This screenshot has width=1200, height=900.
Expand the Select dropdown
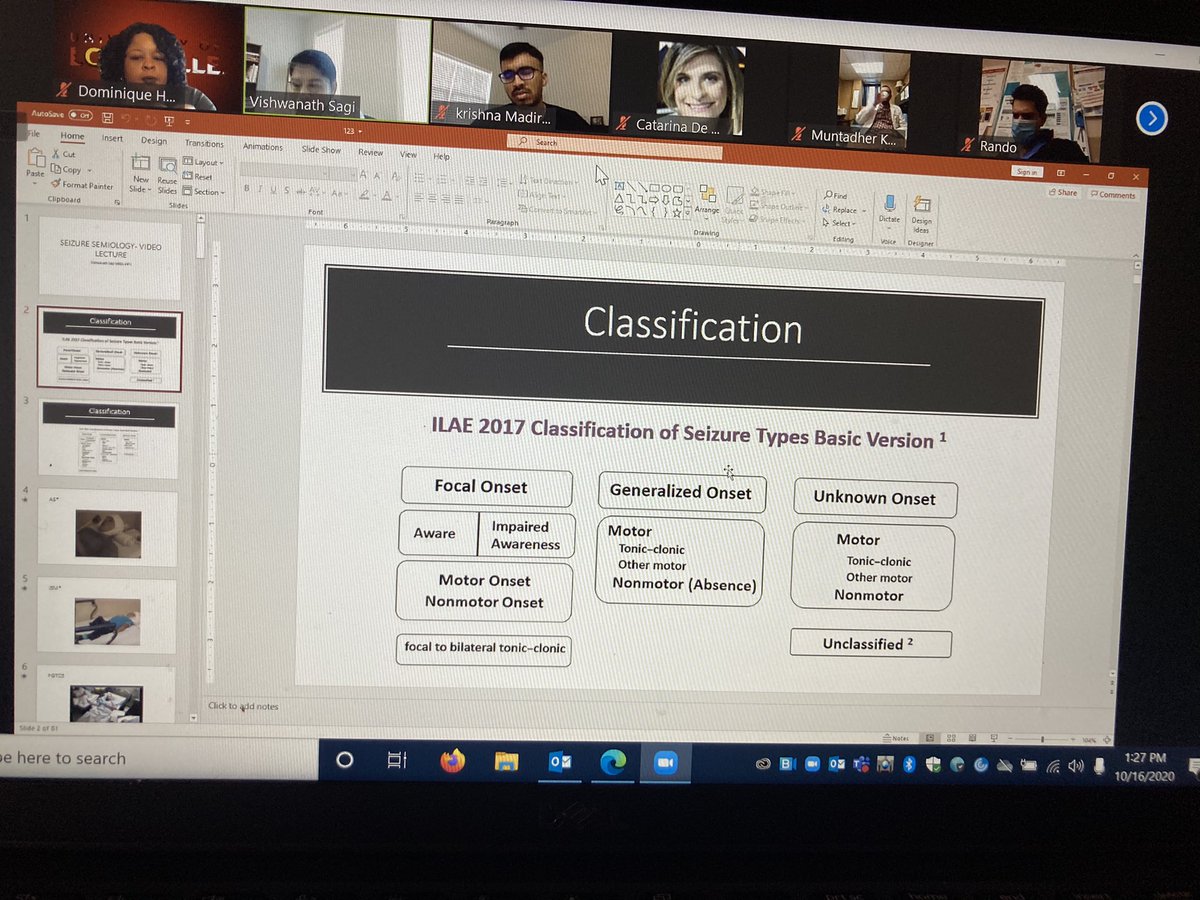(838, 223)
